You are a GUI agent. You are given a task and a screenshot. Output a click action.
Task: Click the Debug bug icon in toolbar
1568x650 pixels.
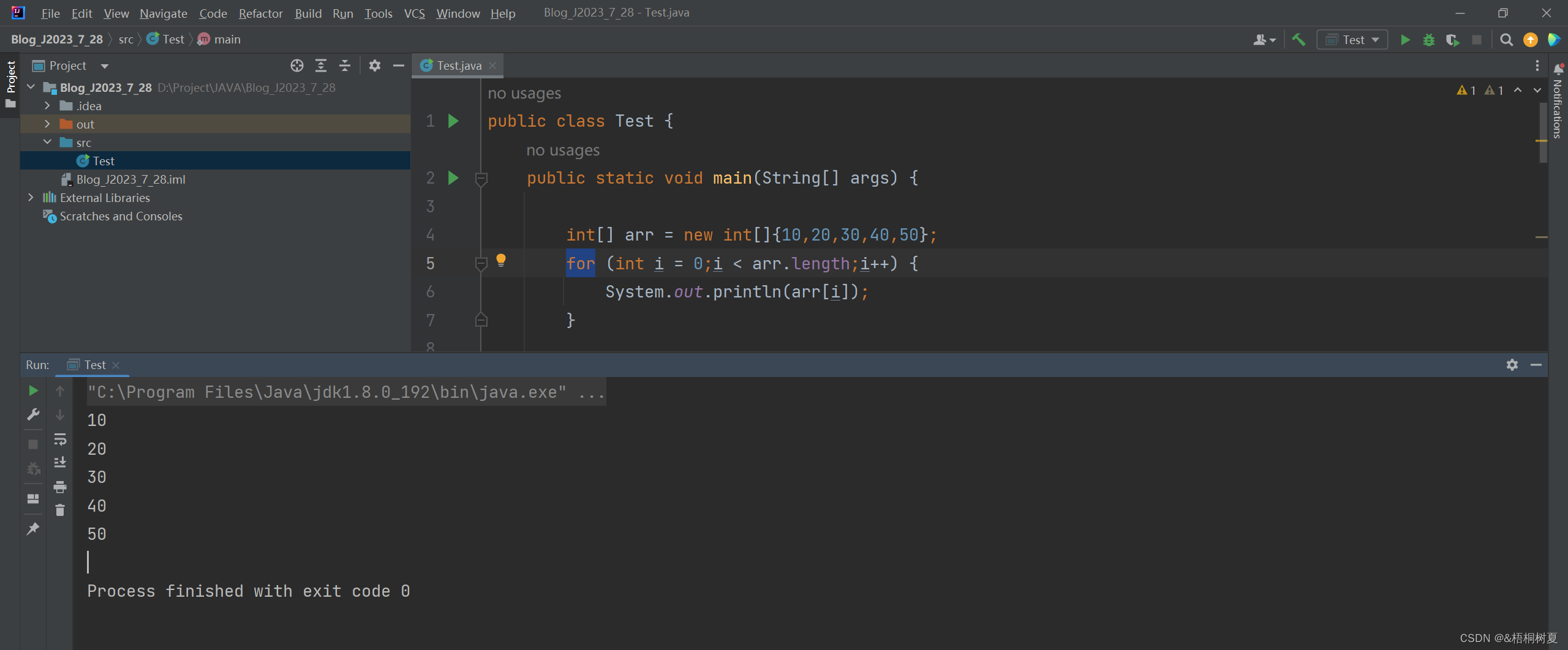[x=1429, y=40]
